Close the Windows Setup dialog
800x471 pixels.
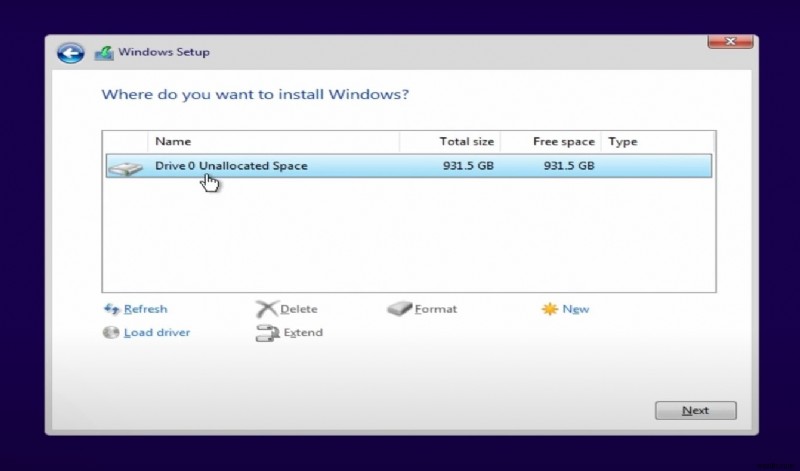pos(730,41)
